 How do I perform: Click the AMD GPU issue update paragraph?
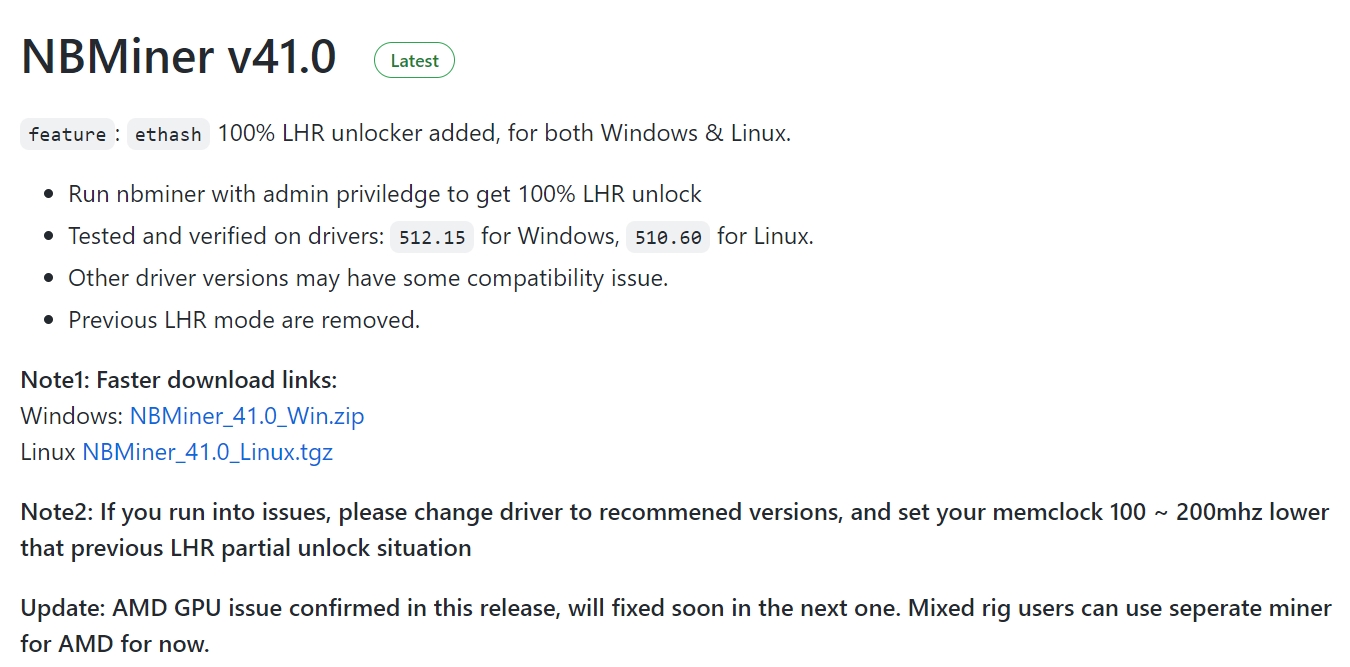tap(676, 625)
